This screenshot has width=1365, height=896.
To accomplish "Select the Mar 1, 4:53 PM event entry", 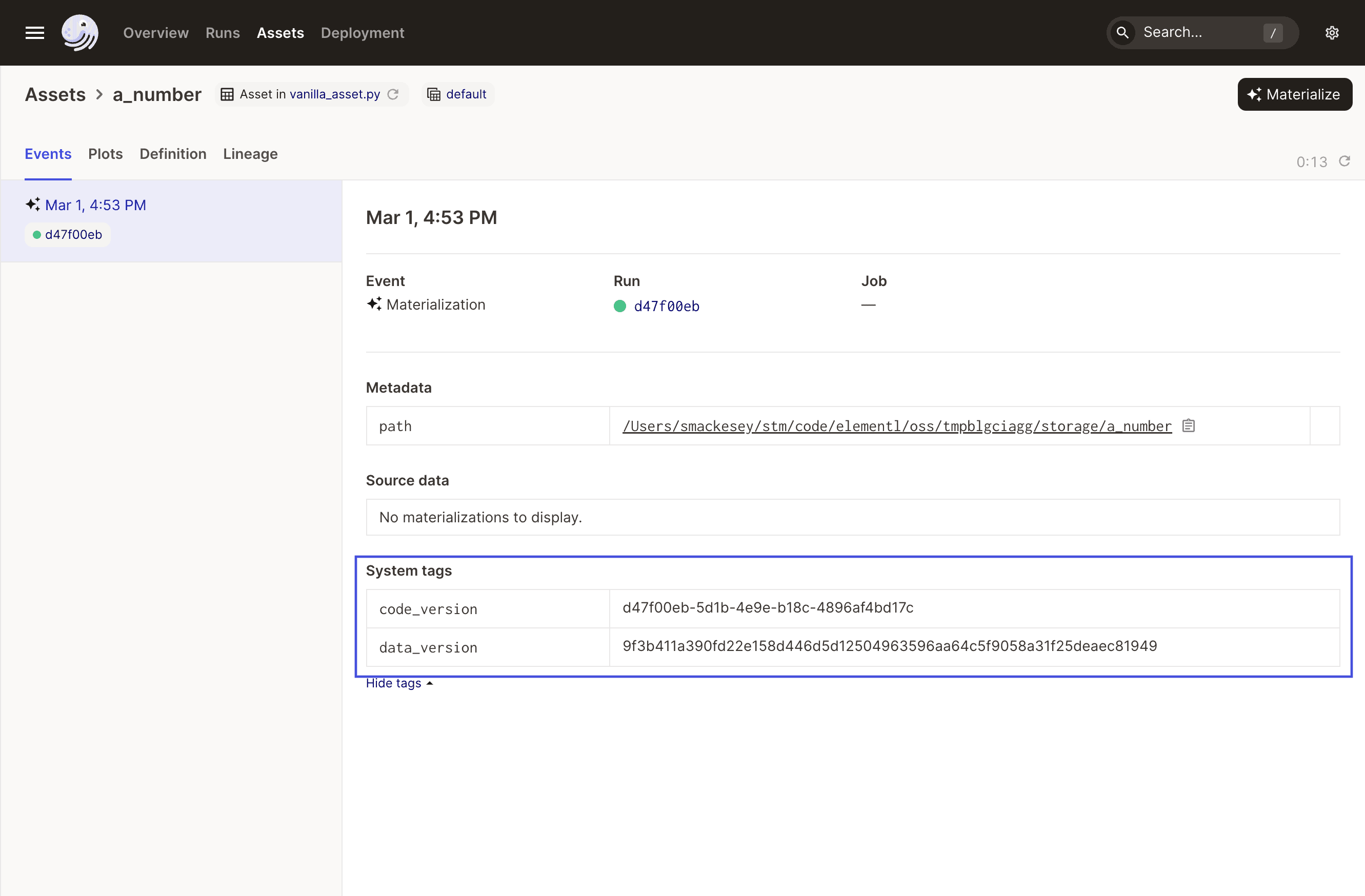I will point(96,205).
